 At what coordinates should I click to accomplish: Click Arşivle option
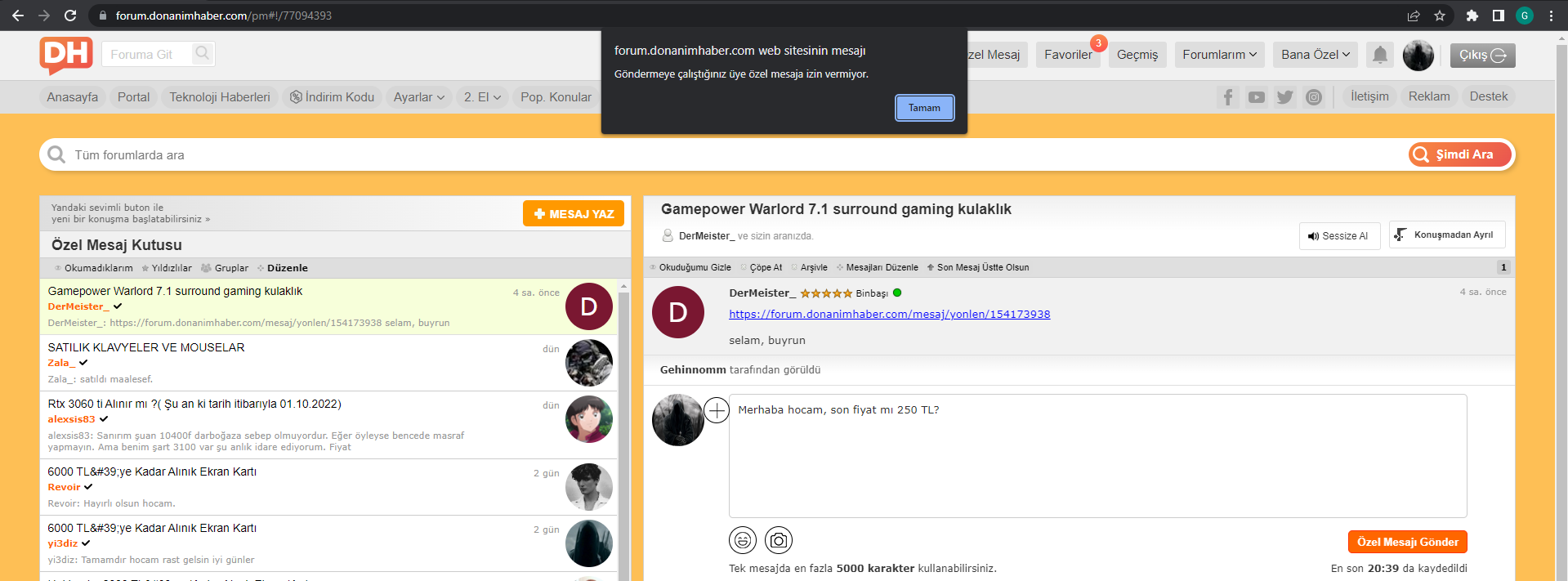[809, 267]
